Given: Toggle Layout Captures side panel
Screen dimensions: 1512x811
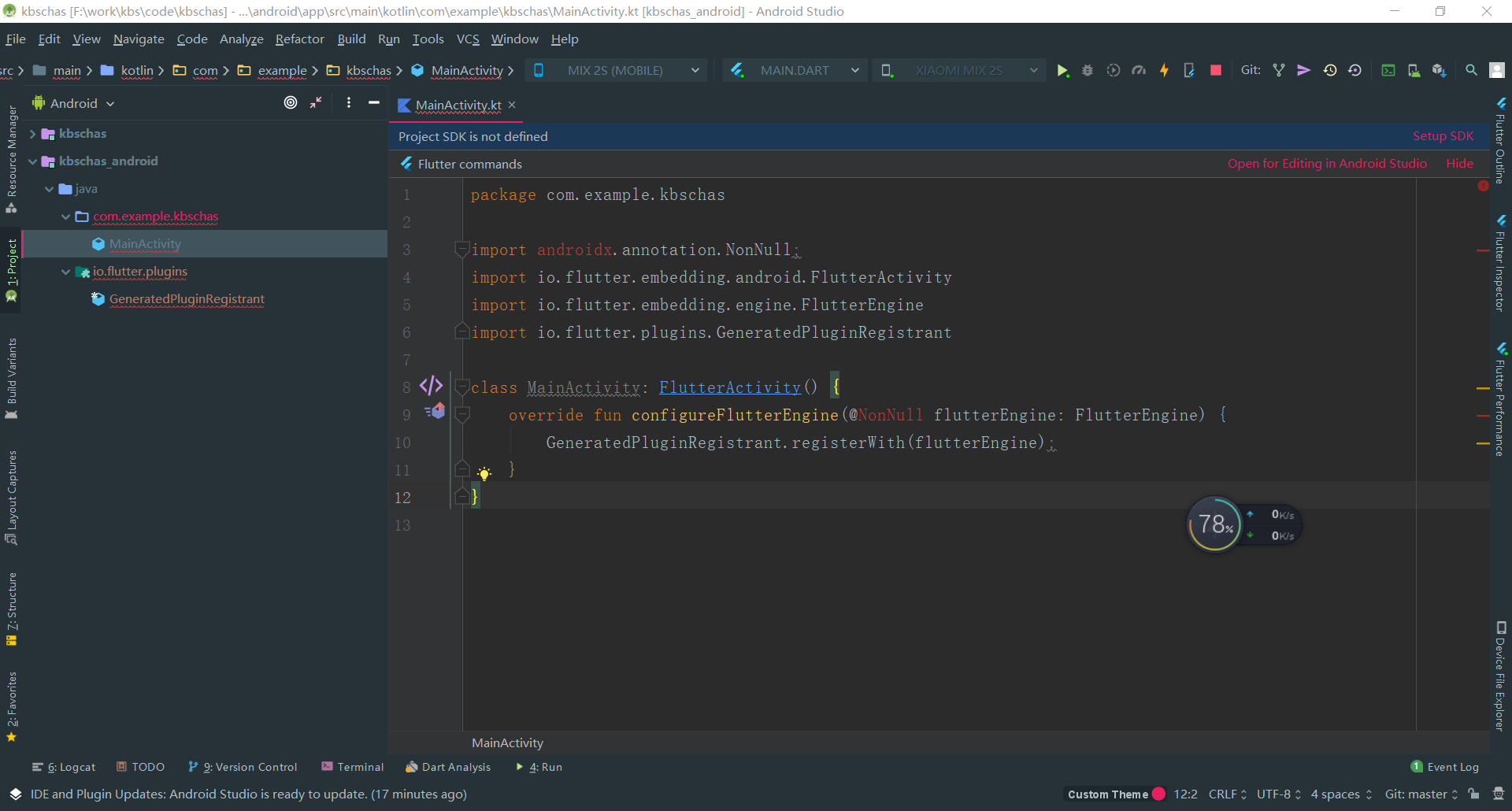Looking at the screenshot, I should [x=11, y=498].
